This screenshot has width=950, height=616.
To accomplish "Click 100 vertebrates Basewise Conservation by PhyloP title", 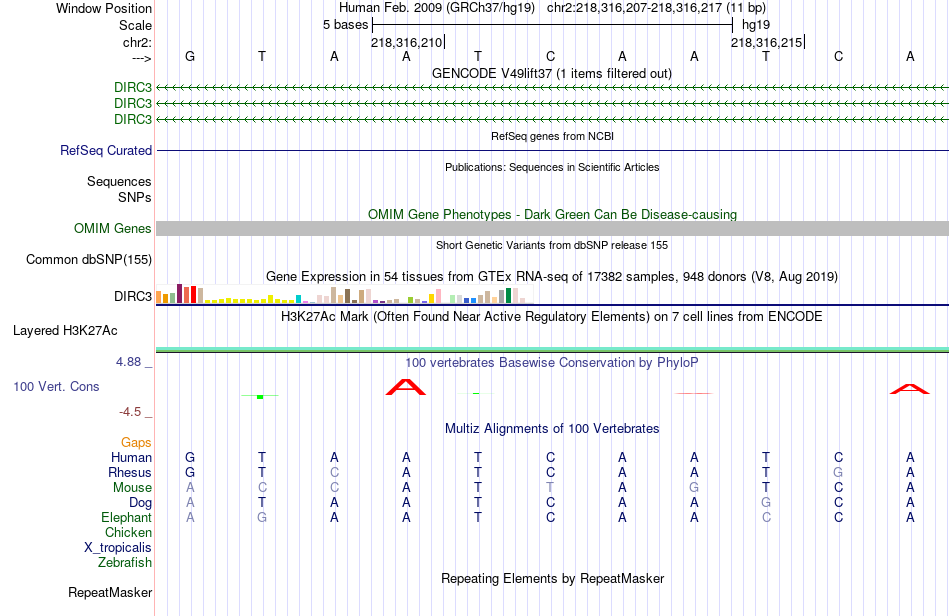I will (552, 362).
